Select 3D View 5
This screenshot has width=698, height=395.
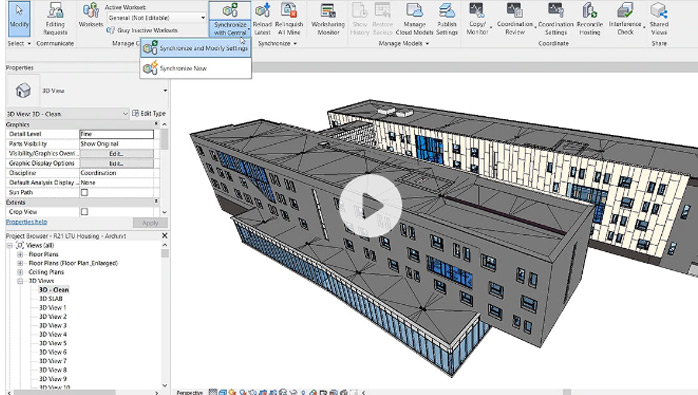(53, 343)
